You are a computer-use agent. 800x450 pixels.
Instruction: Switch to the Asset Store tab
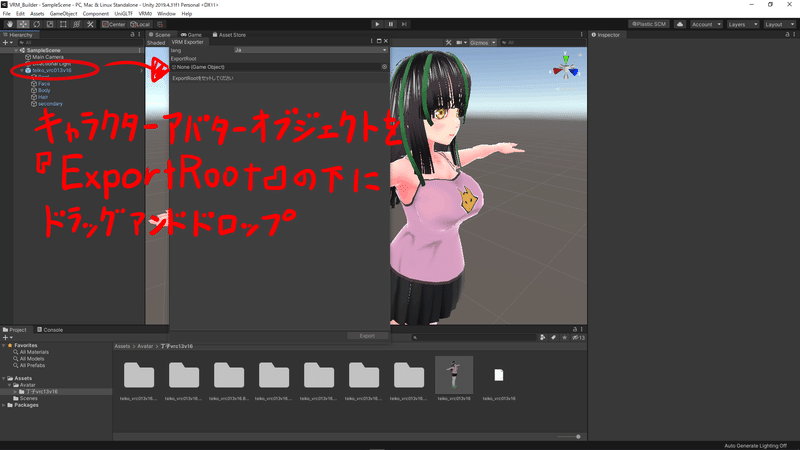pyautogui.click(x=229, y=35)
